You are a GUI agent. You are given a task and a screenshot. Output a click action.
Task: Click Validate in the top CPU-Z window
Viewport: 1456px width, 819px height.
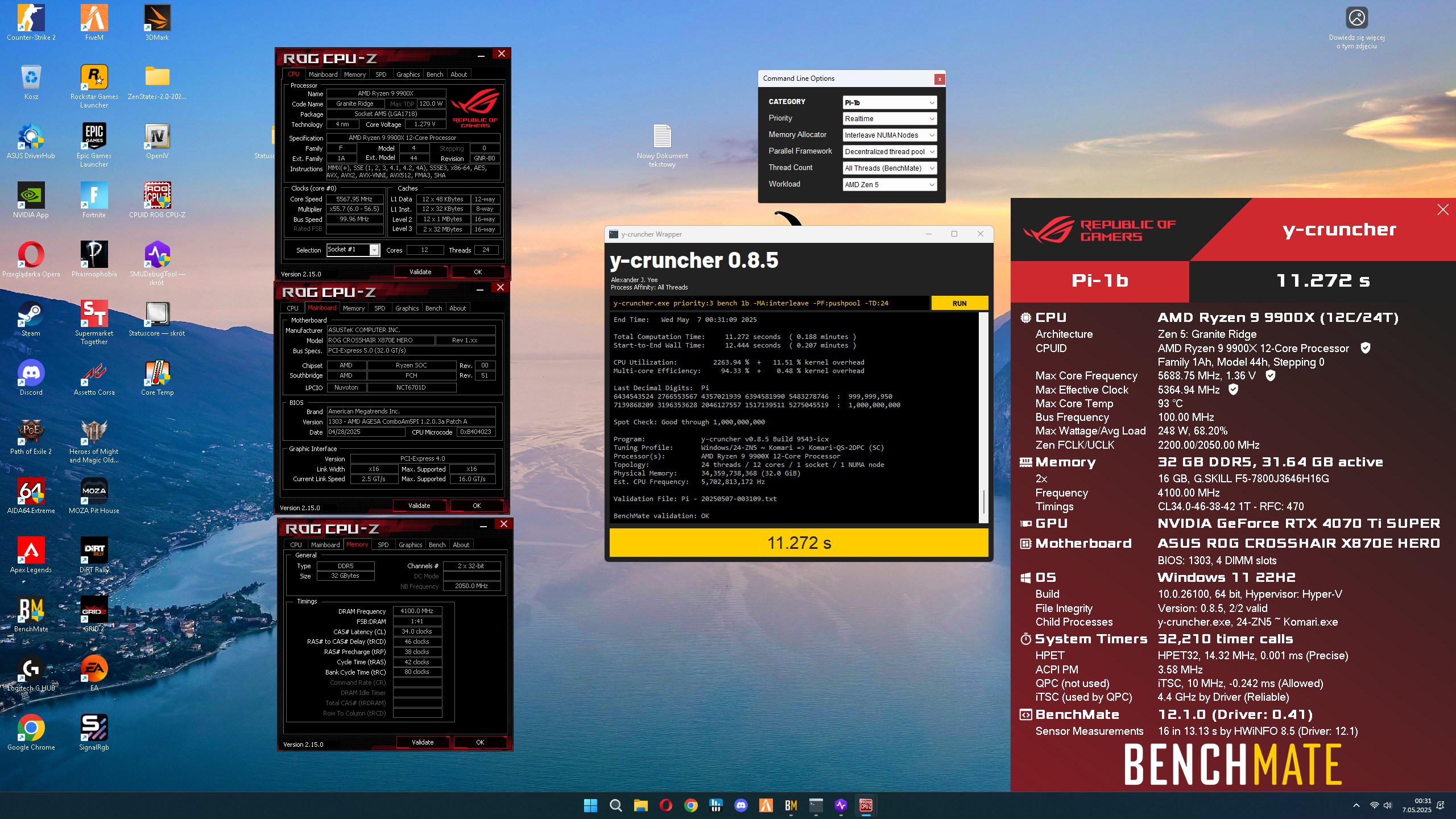[420, 272]
